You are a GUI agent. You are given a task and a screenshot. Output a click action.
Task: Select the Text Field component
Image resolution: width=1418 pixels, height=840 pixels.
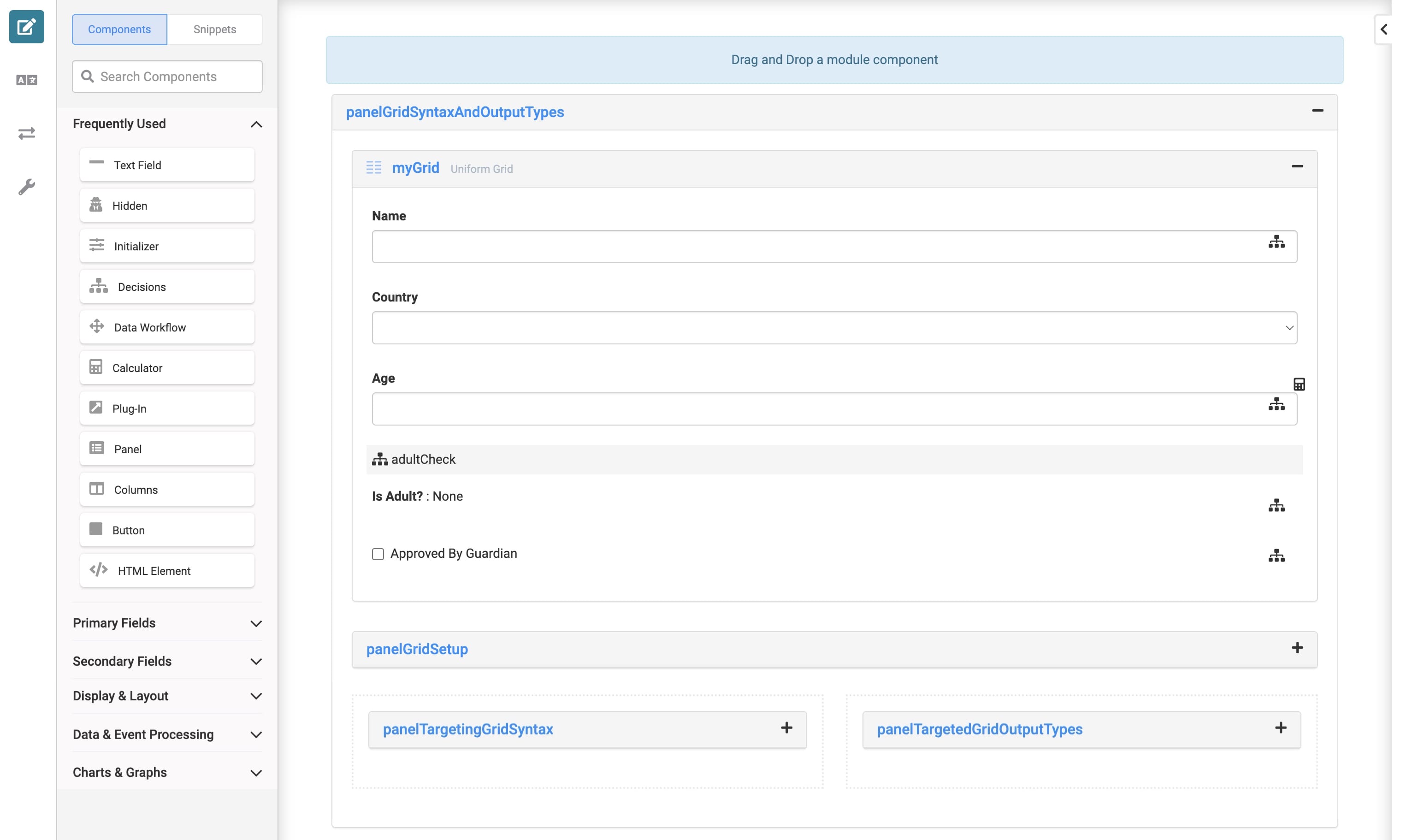click(167, 165)
